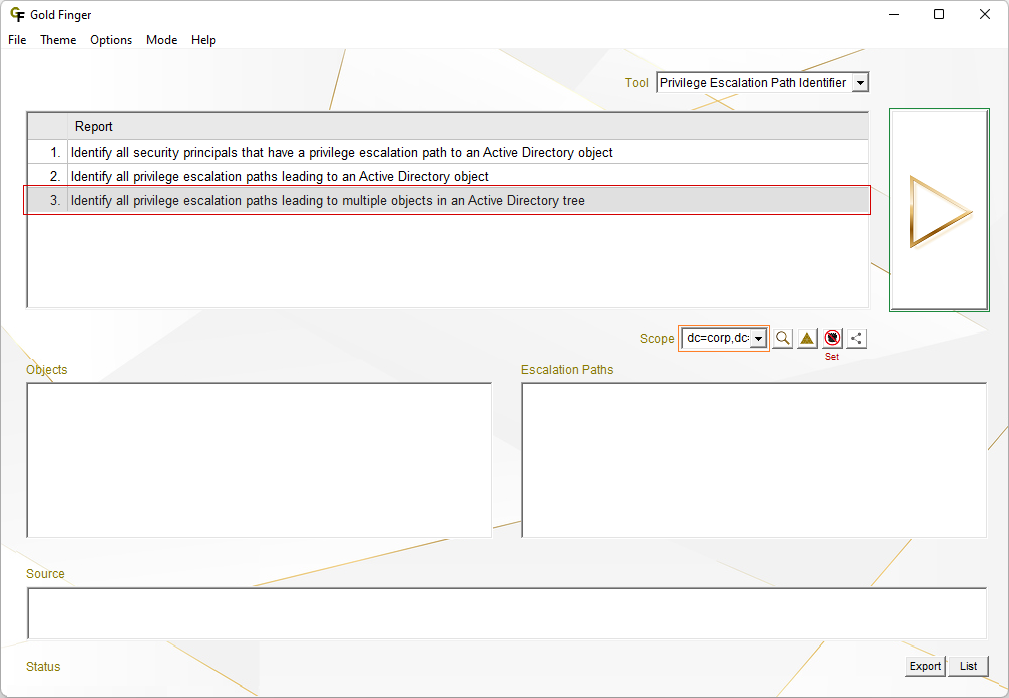Click the share icon next to Scope
1009x698 pixels.
tap(856, 338)
